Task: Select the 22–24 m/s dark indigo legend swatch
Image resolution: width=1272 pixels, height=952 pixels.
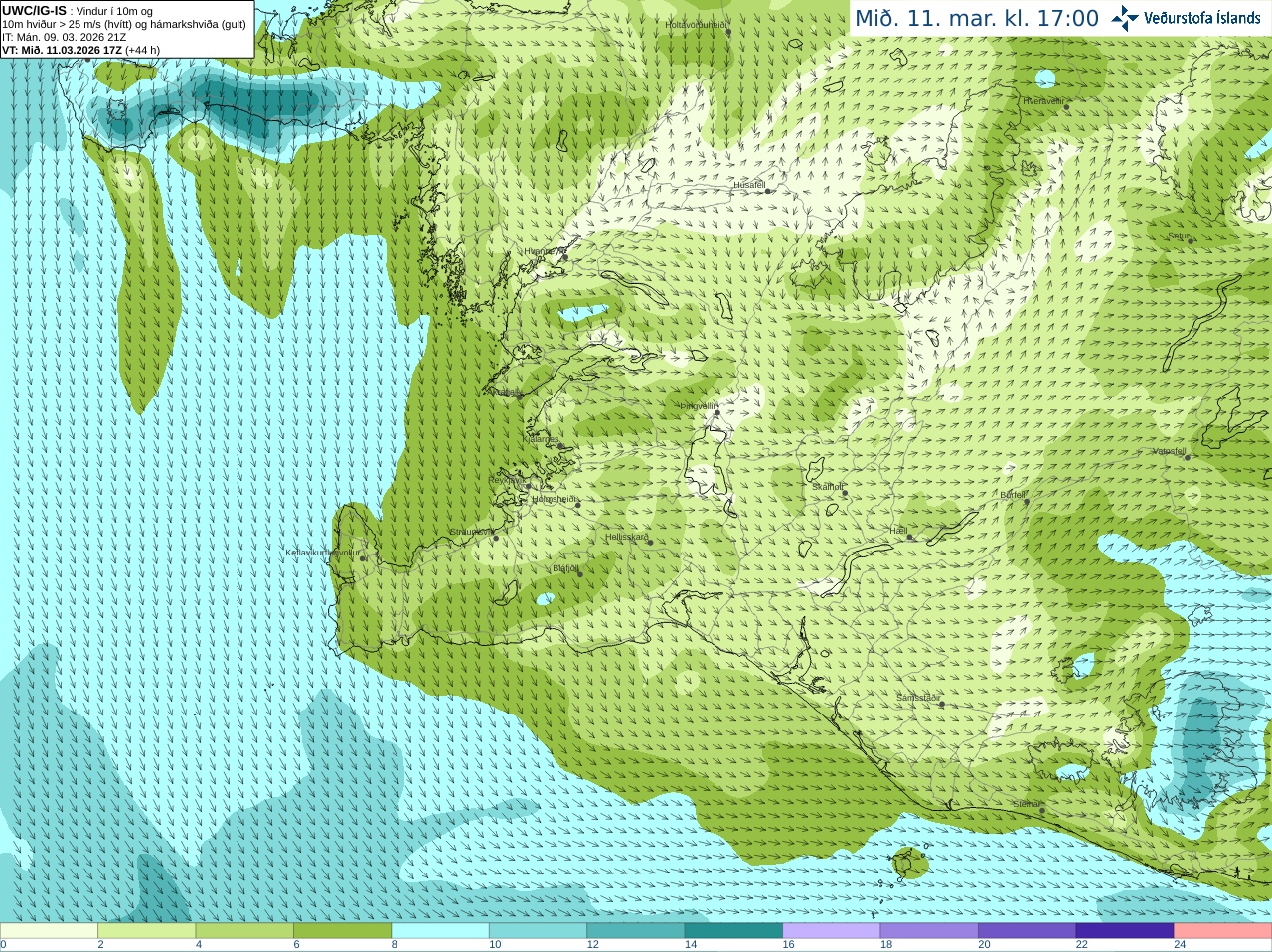Action: click(1125, 931)
